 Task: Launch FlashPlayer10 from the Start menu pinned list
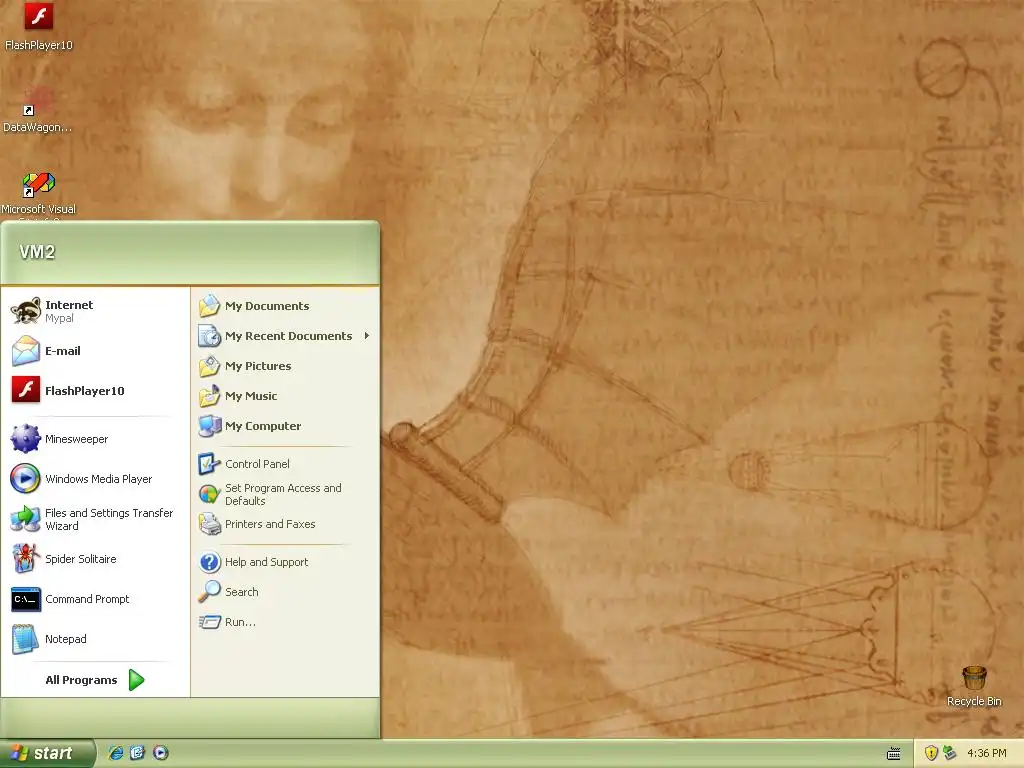pos(95,391)
